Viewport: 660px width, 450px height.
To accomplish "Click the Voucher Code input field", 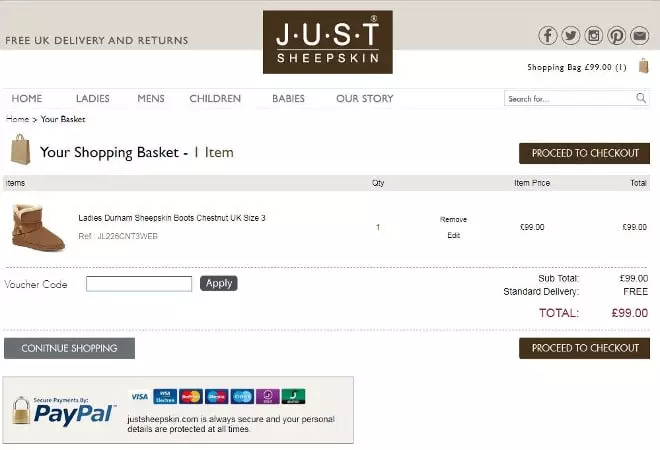I will [x=139, y=284].
